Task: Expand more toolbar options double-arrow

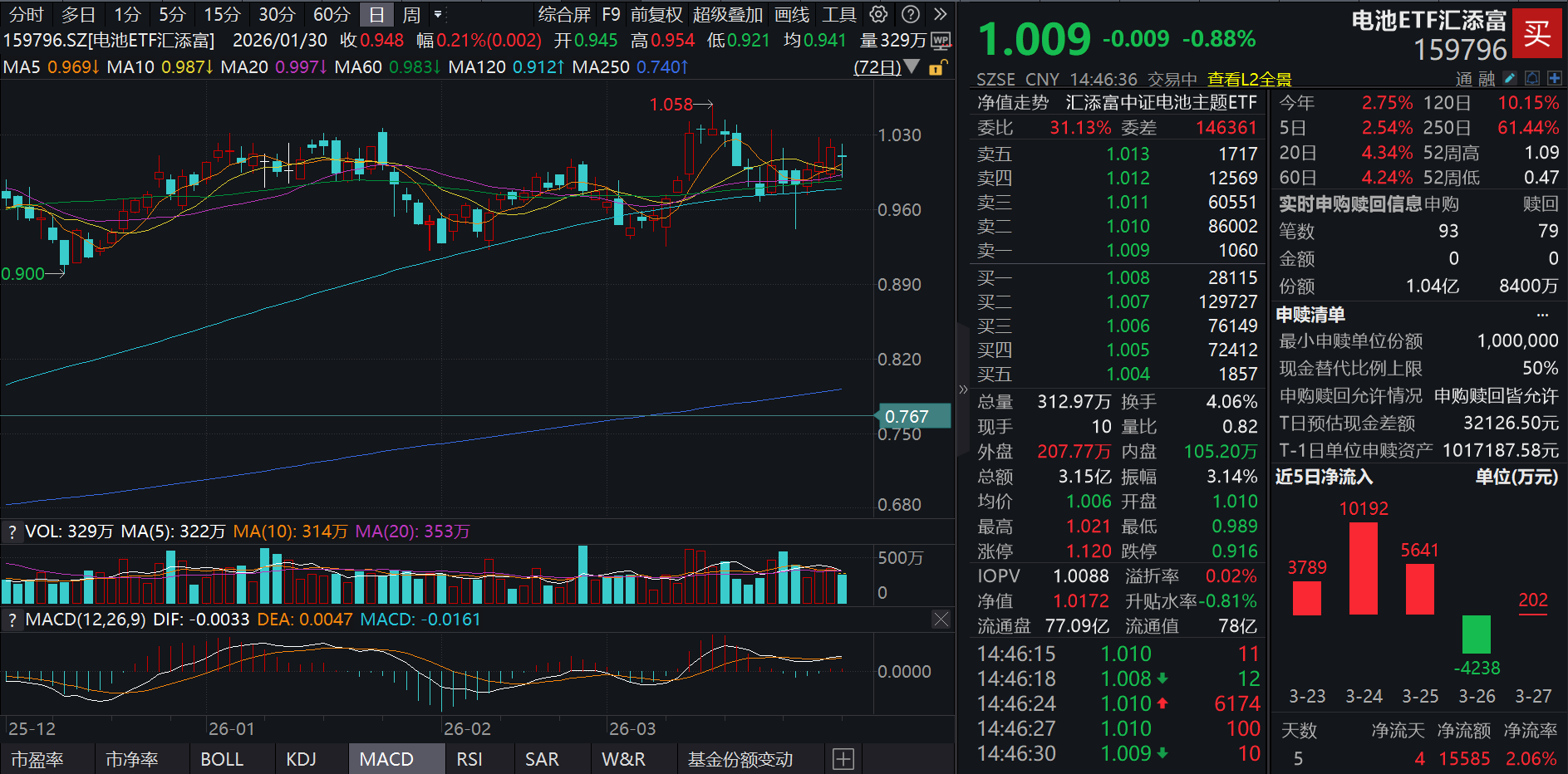Action: [941, 14]
